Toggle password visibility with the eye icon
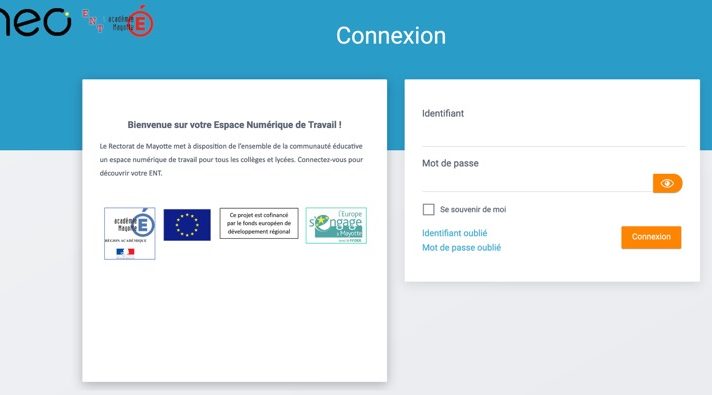The width and height of the screenshot is (712, 395). point(668,183)
